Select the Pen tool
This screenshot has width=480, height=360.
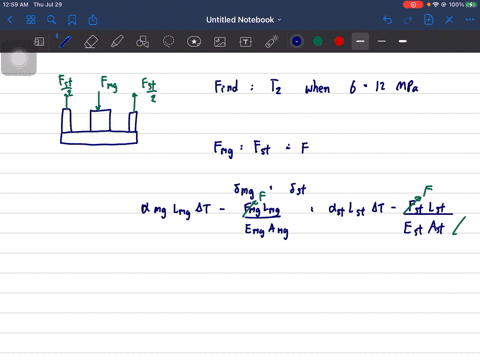(x=65, y=42)
